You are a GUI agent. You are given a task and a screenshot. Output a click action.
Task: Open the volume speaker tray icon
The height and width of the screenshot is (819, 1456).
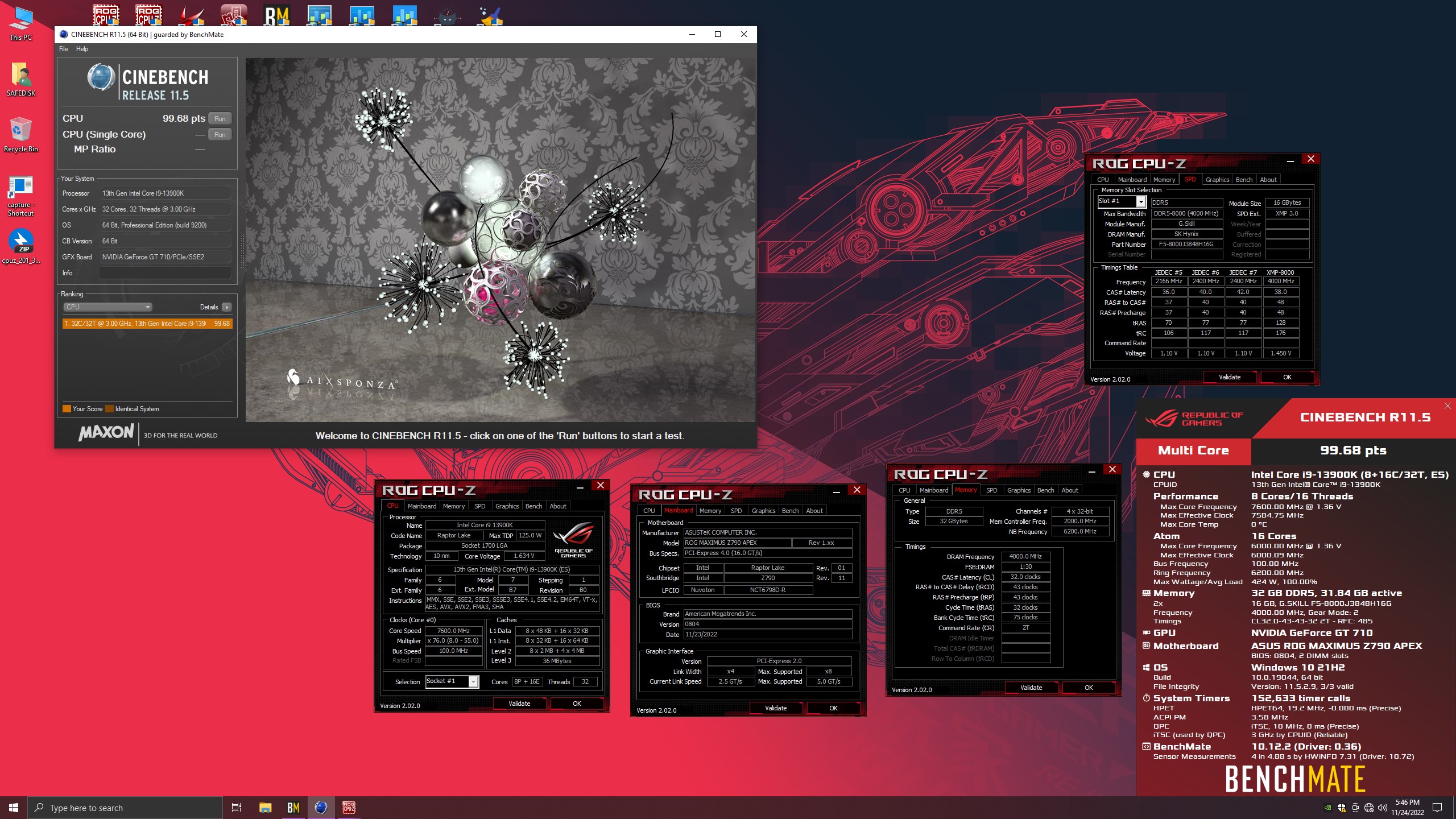tap(1383, 808)
